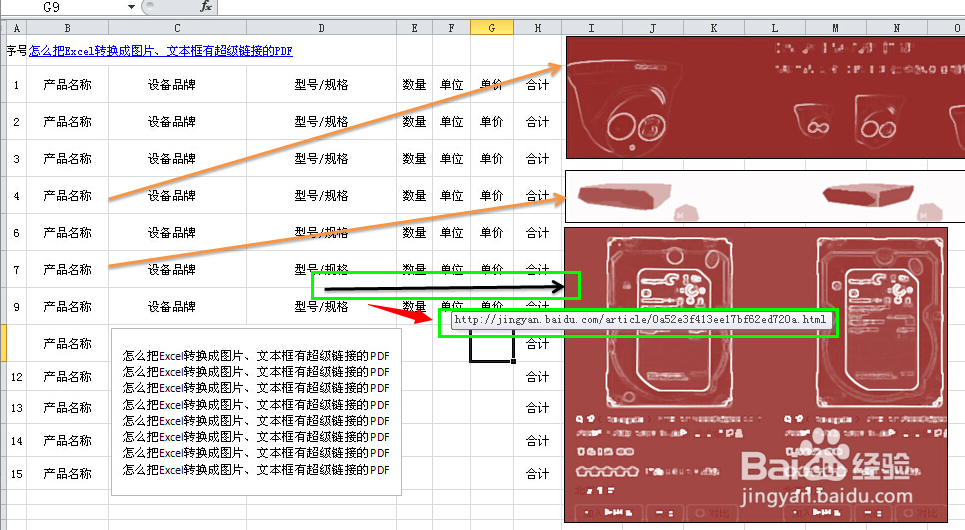Select row header 6
965x530 pixels.
tap(17, 232)
